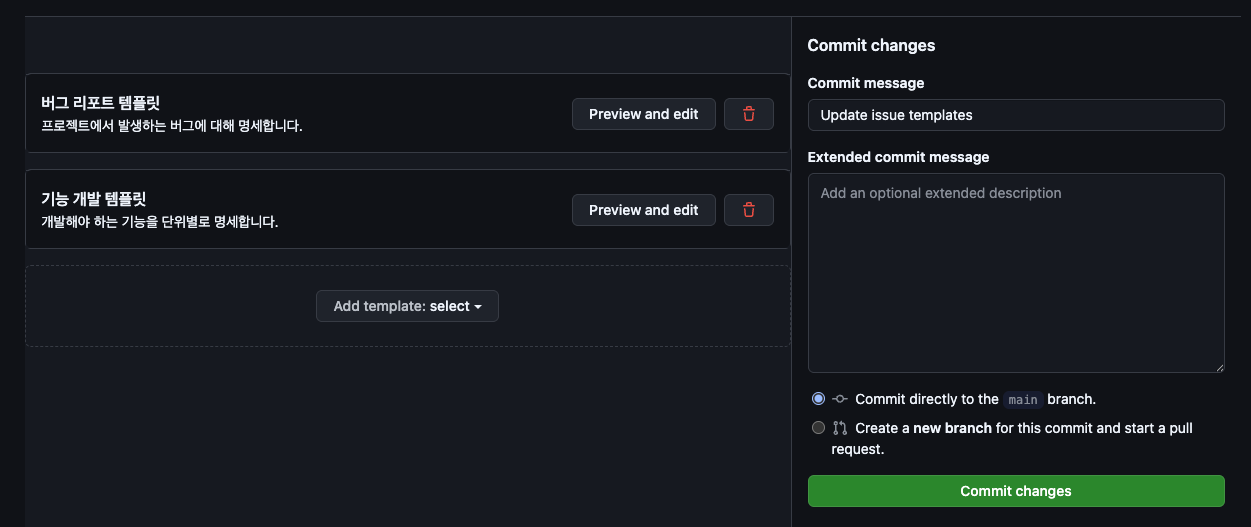Screen dimensions: 1251x527
Task: Click the Commit message label
Action: 866,83
